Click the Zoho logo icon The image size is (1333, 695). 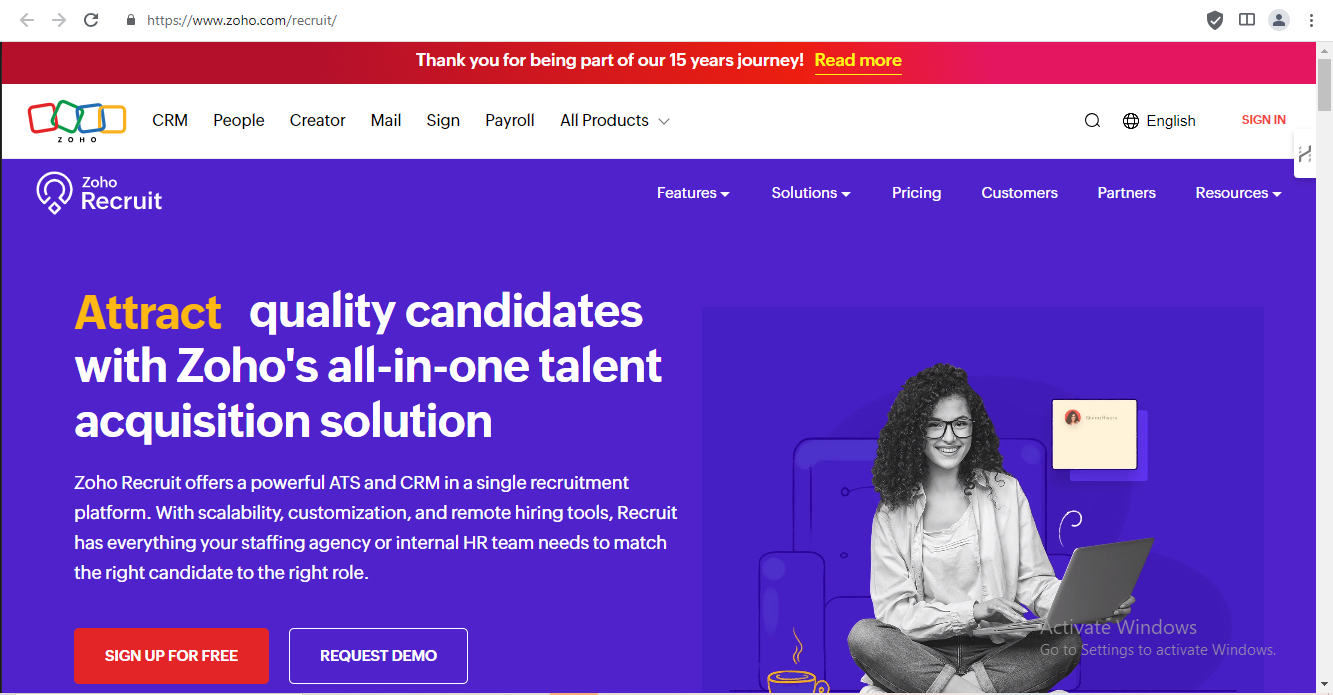point(77,120)
